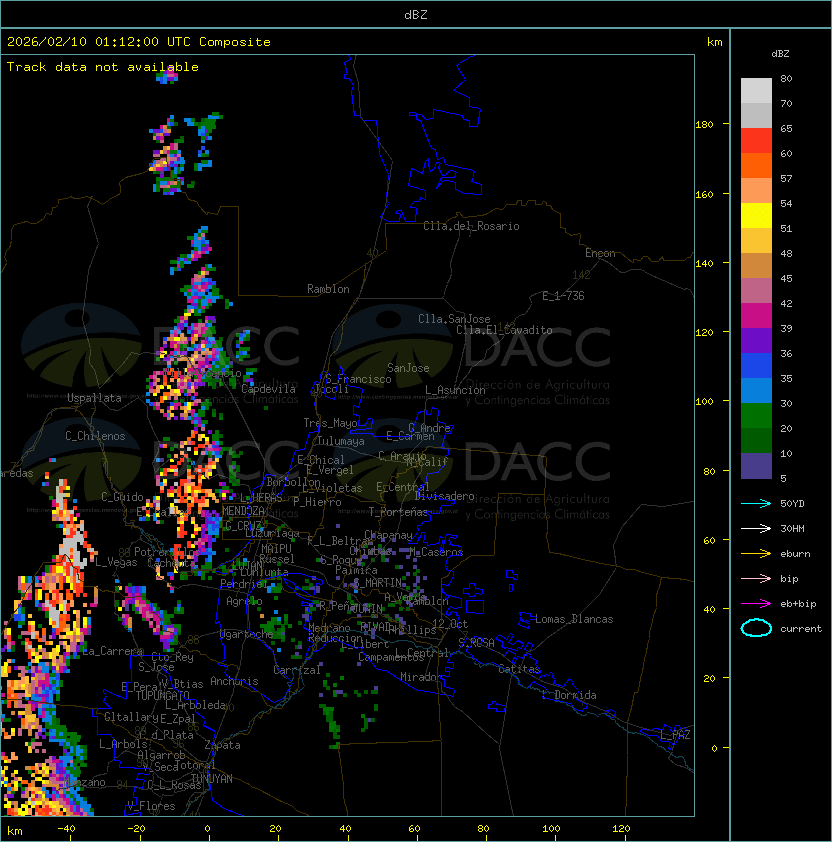Click the 'TUPUNGATO' place label
Screen dimensions: 832x842
(162, 695)
